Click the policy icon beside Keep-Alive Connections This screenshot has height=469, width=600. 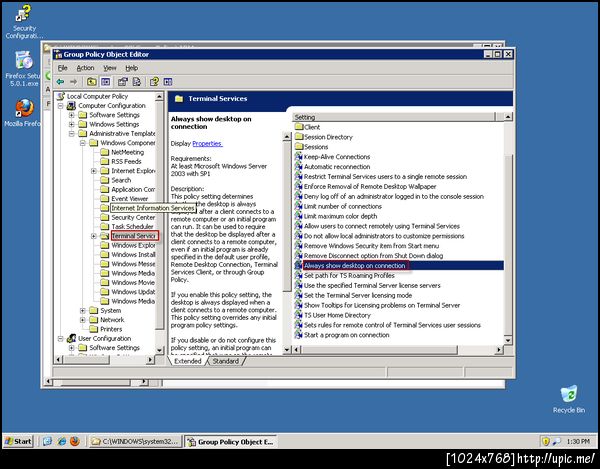[298, 157]
